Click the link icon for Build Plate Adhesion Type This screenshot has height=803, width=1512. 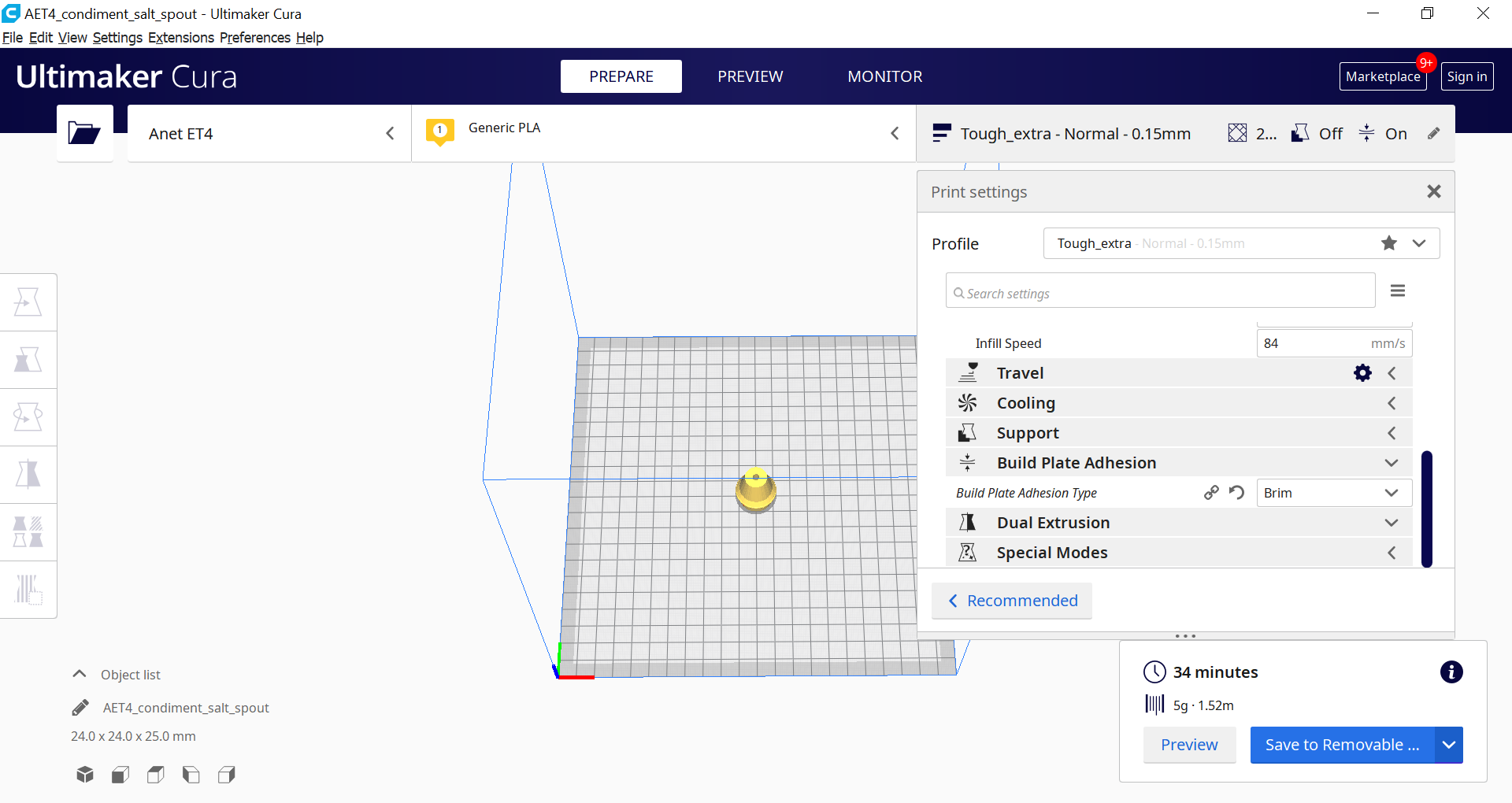click(x=1211, y=493)
